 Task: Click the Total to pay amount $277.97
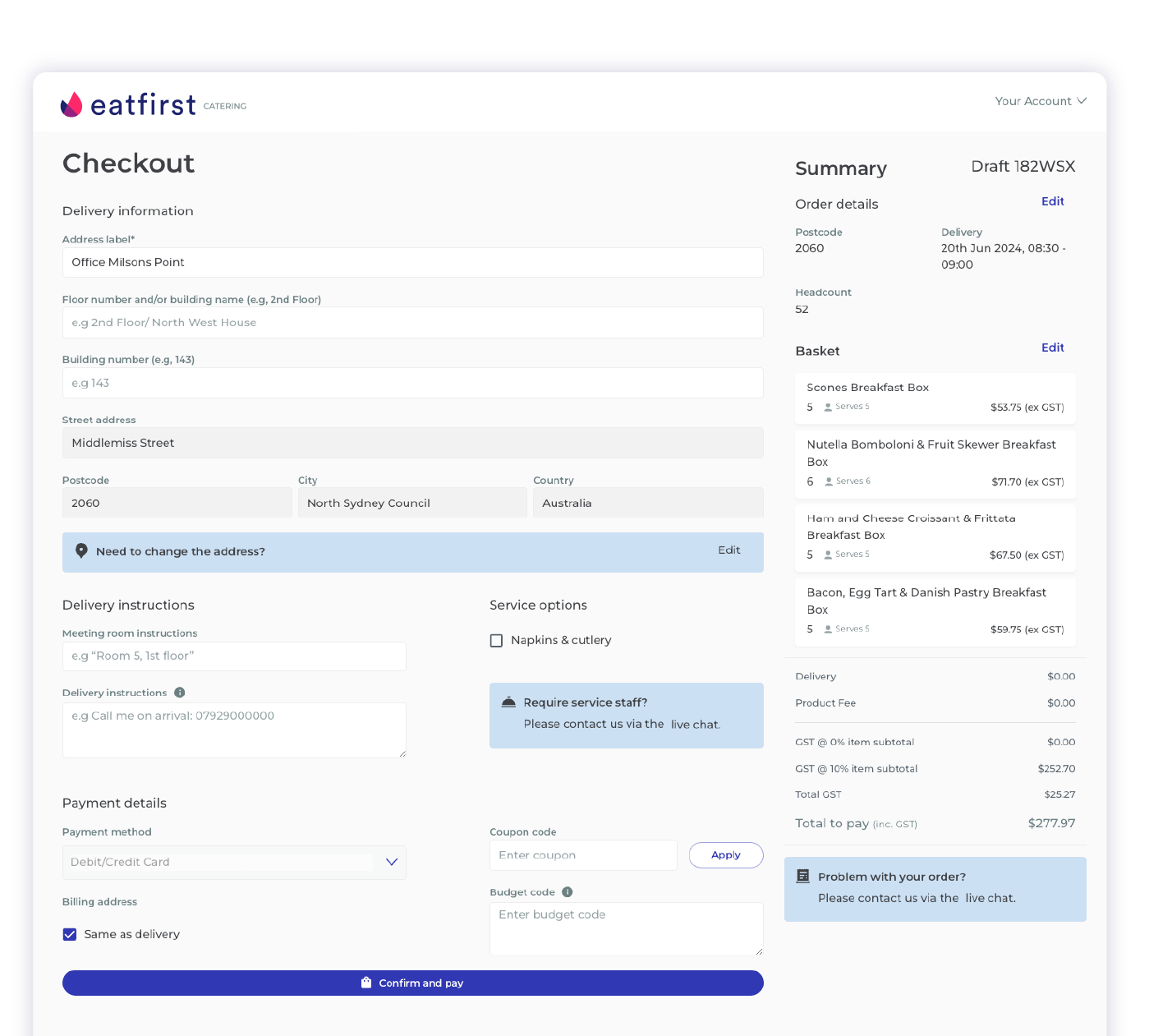point(1051,823)
